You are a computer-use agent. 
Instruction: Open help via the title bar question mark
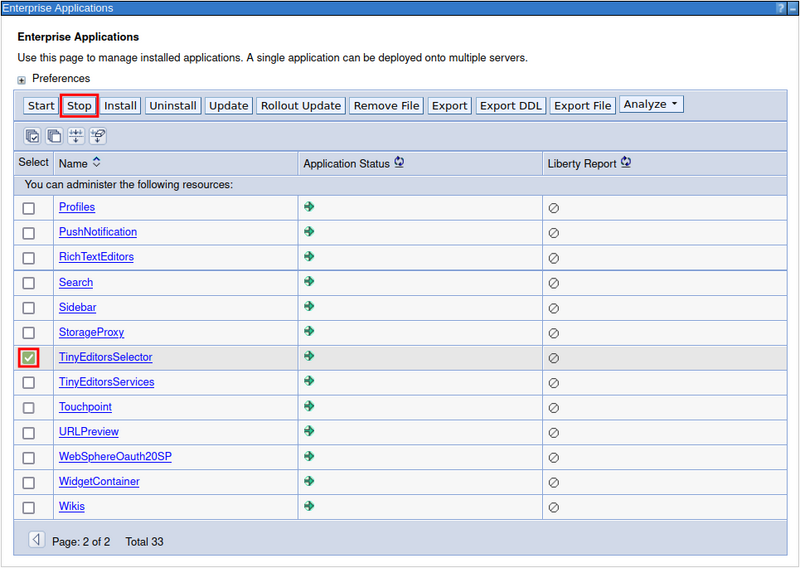pos(779,8)
